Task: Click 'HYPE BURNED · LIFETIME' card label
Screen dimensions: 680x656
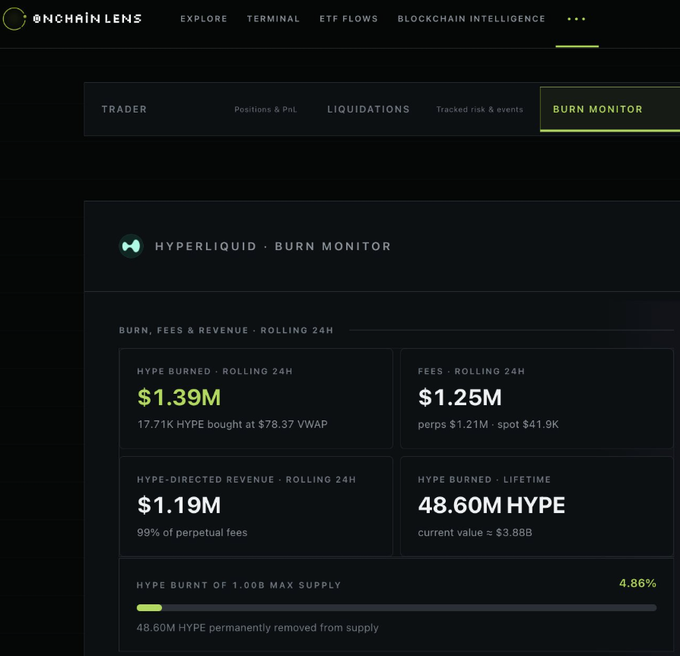Action: 484,480
